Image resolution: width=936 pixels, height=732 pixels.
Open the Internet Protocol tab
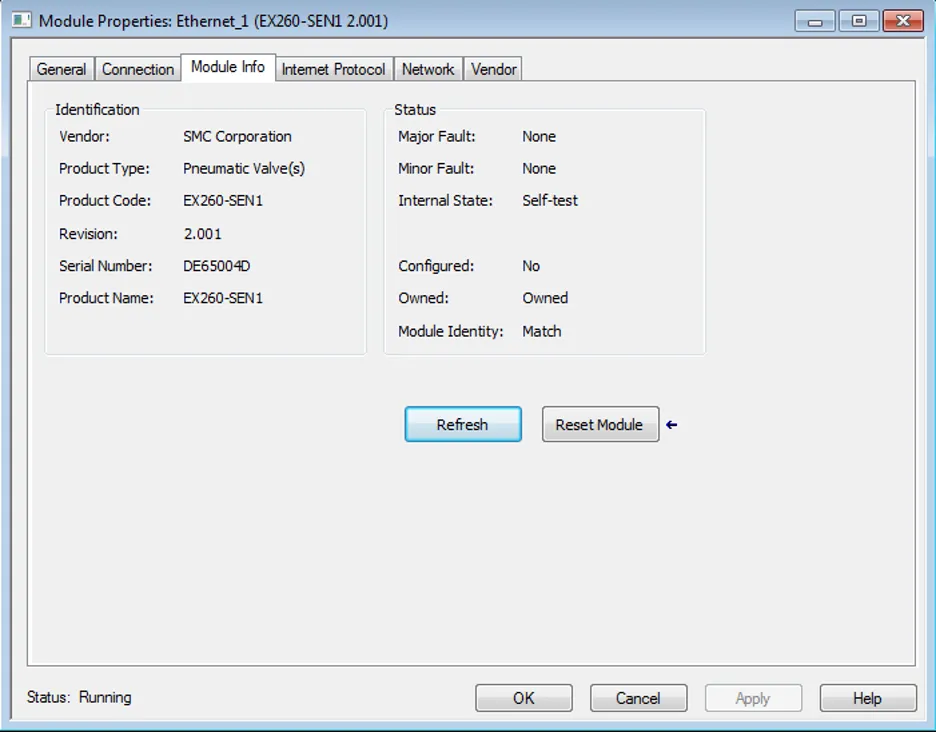pyautogui.click(x=334, y=69)
